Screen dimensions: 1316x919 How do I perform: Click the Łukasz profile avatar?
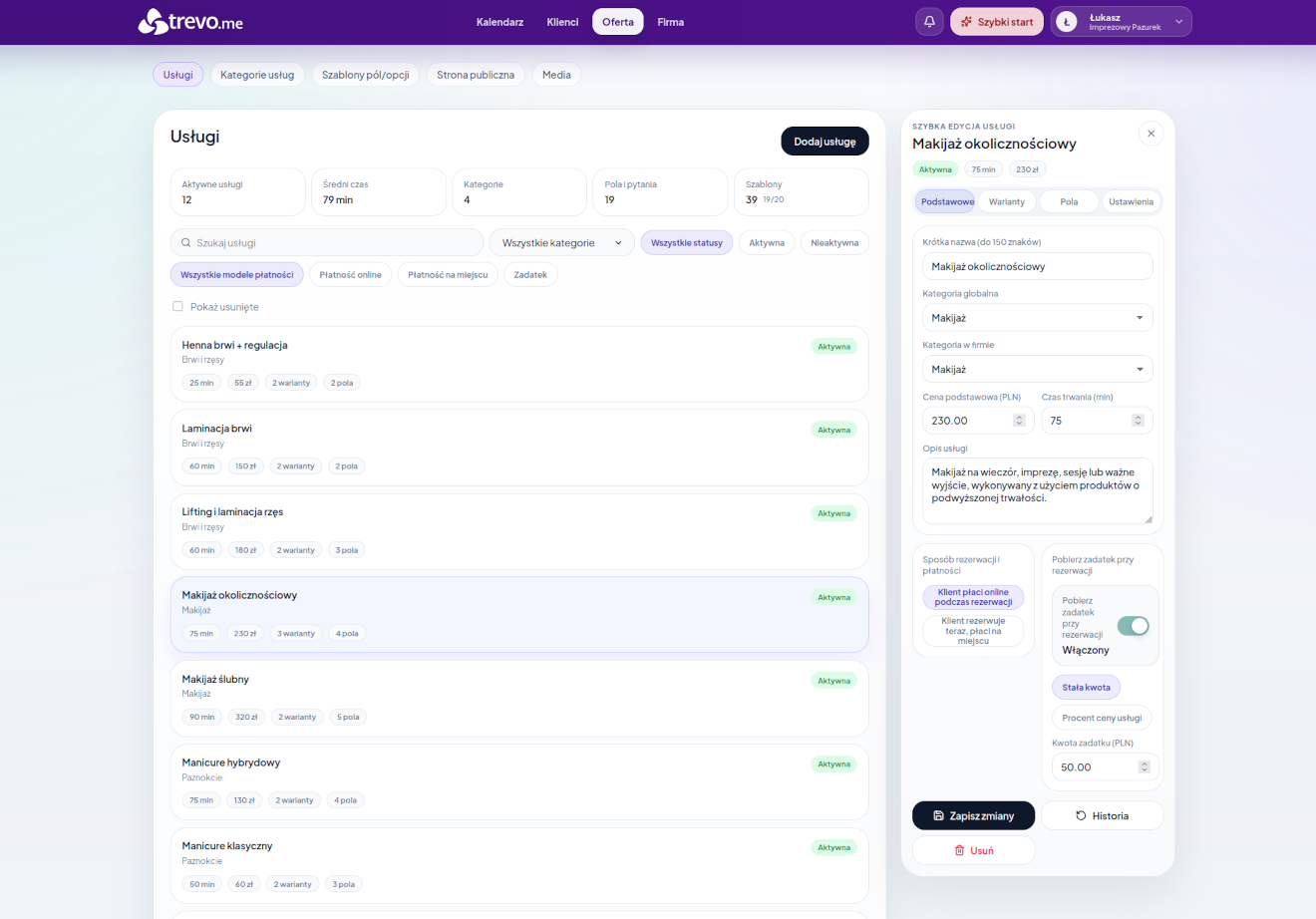(1067, 22)
